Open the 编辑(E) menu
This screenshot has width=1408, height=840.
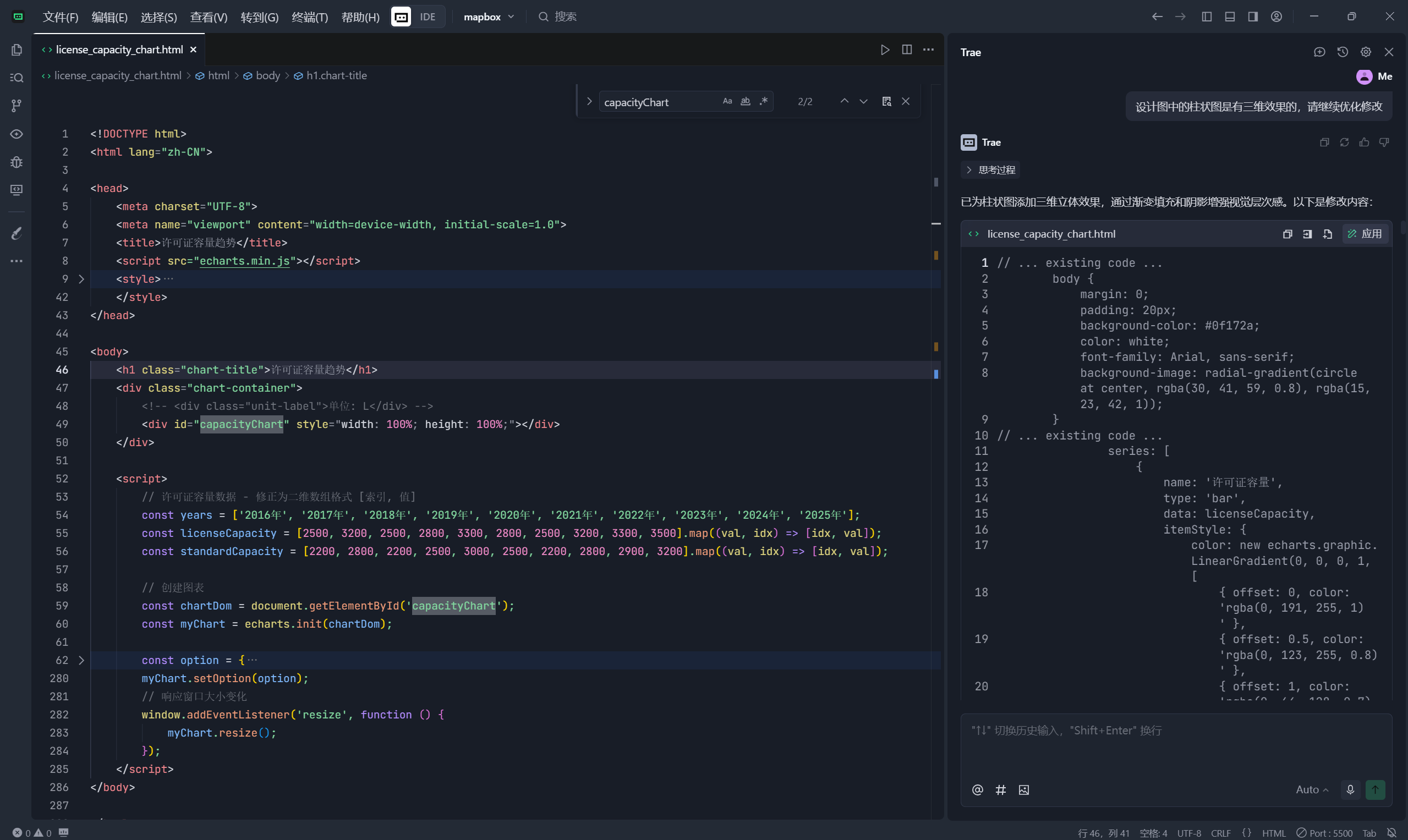[x=109, y=17]
